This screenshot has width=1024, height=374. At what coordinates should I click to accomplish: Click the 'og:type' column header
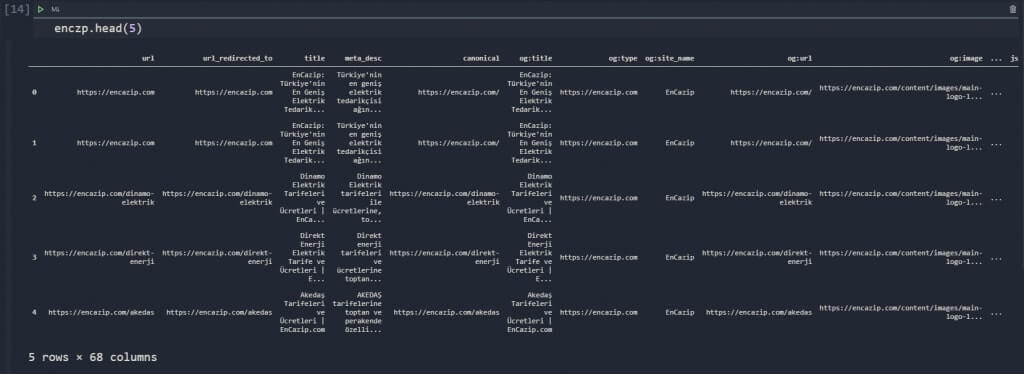click(623, 58)
